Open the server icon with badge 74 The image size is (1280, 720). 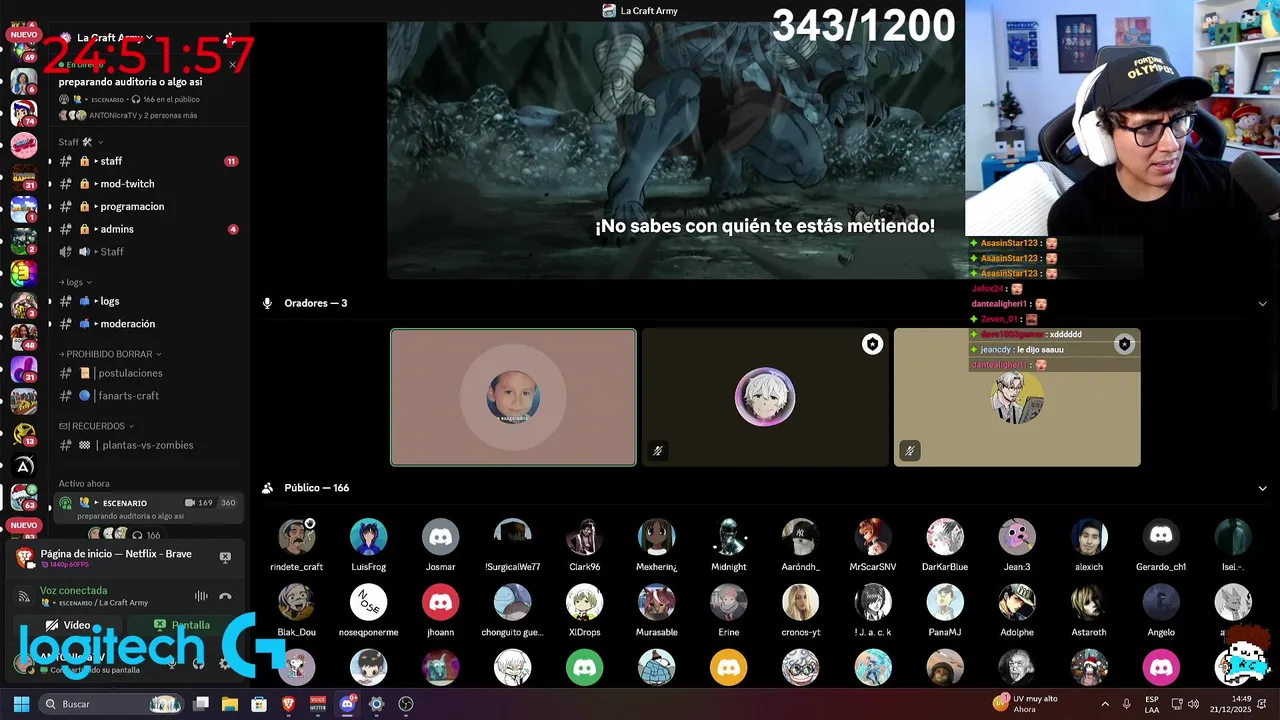point(24,112)
